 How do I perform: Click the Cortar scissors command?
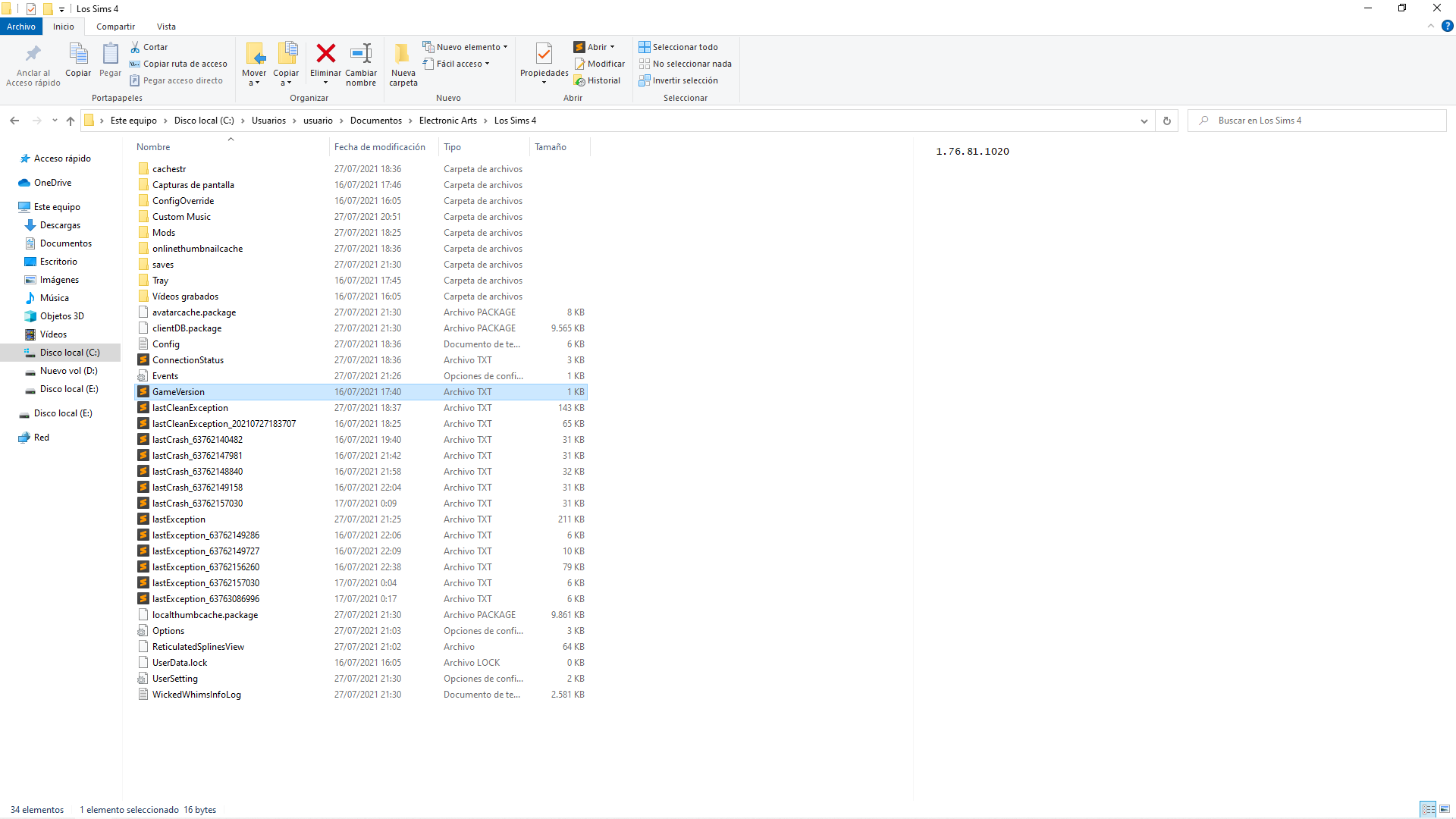pos(149,47)
